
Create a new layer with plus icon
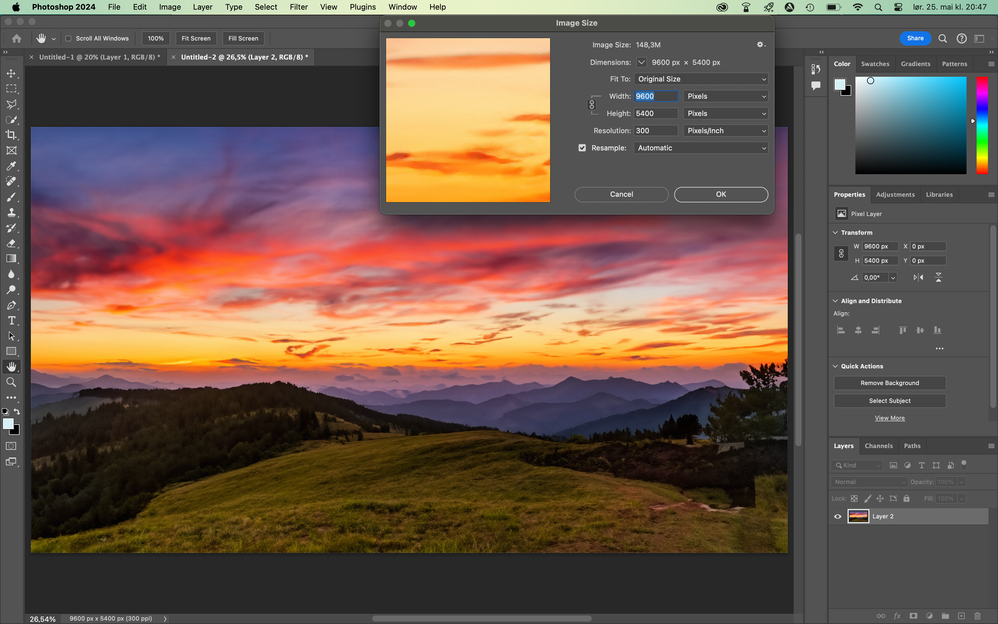tap(961, 616)
